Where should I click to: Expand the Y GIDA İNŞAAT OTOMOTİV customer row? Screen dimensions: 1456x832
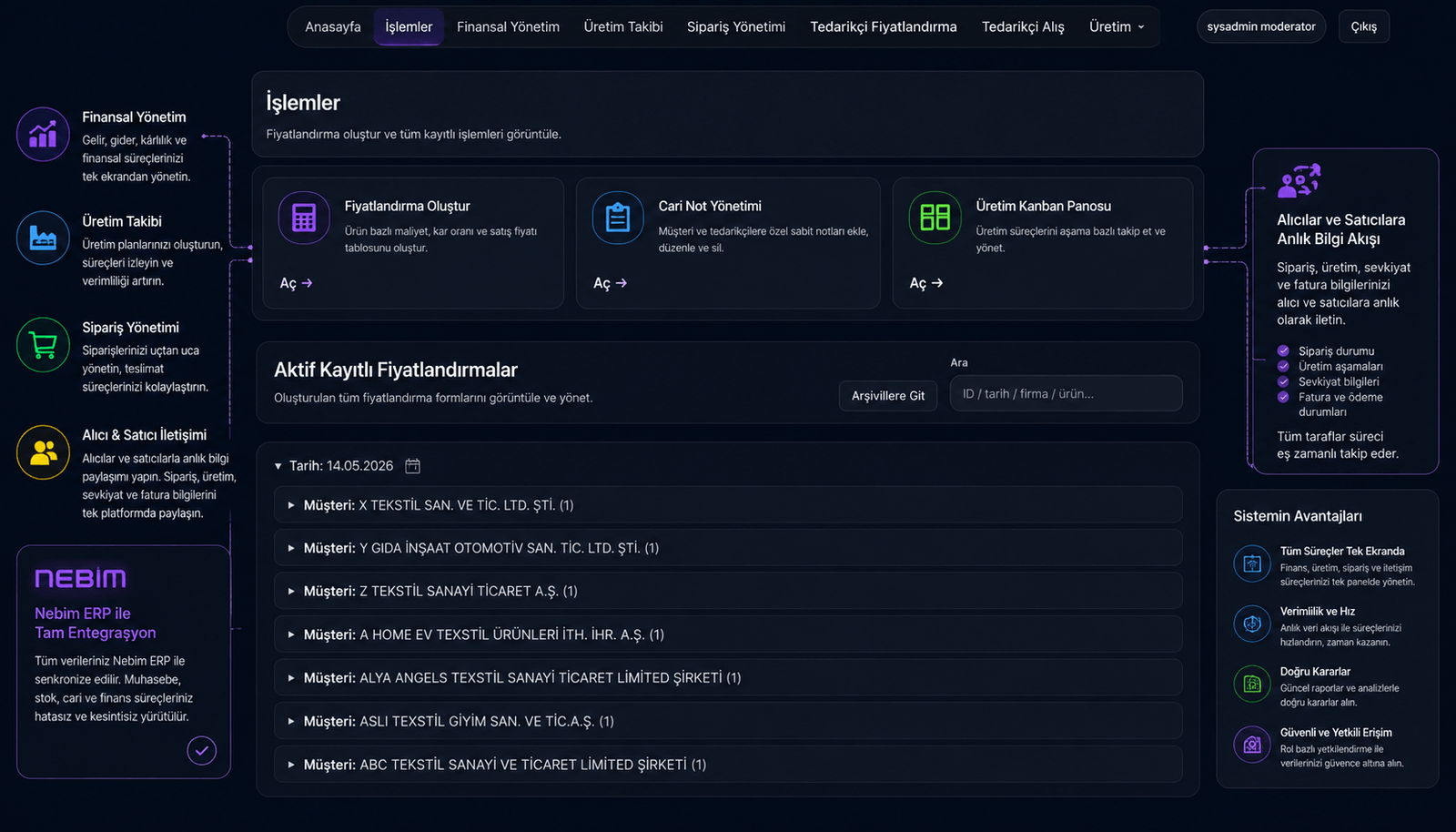tap(728, 548)
